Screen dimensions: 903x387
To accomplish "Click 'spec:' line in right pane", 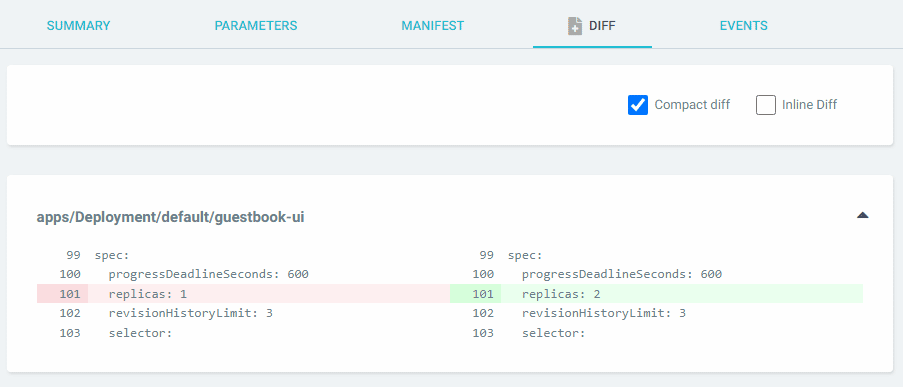I will pos(525,255).
